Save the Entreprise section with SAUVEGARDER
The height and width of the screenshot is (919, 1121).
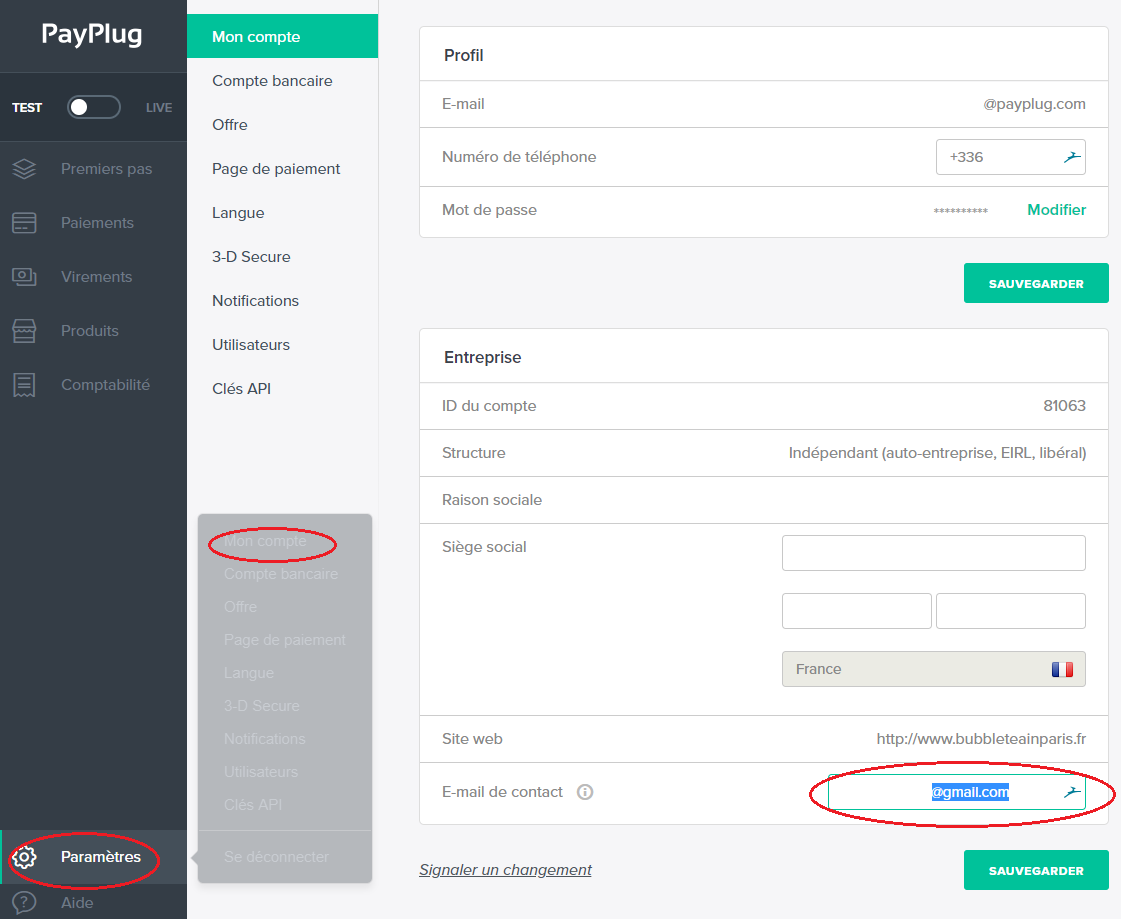click(1036, 870)
